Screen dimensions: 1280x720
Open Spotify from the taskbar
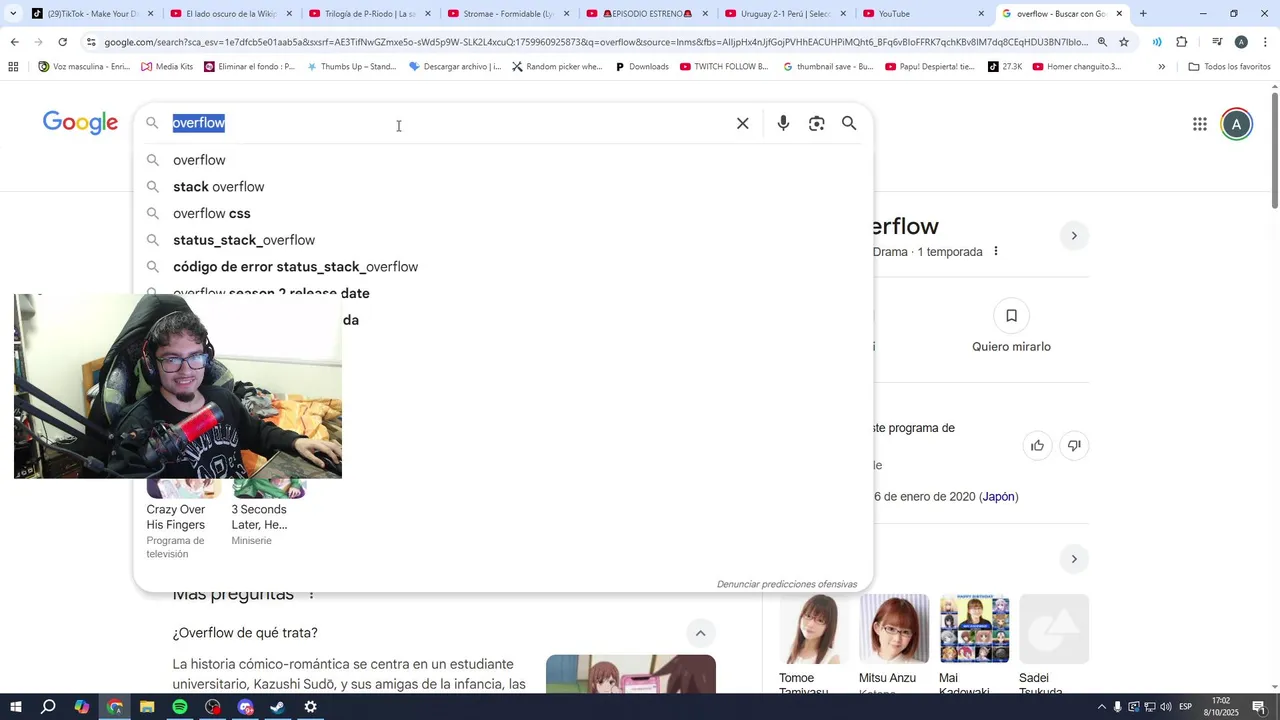pyautogui.click(x=180, y=707)
